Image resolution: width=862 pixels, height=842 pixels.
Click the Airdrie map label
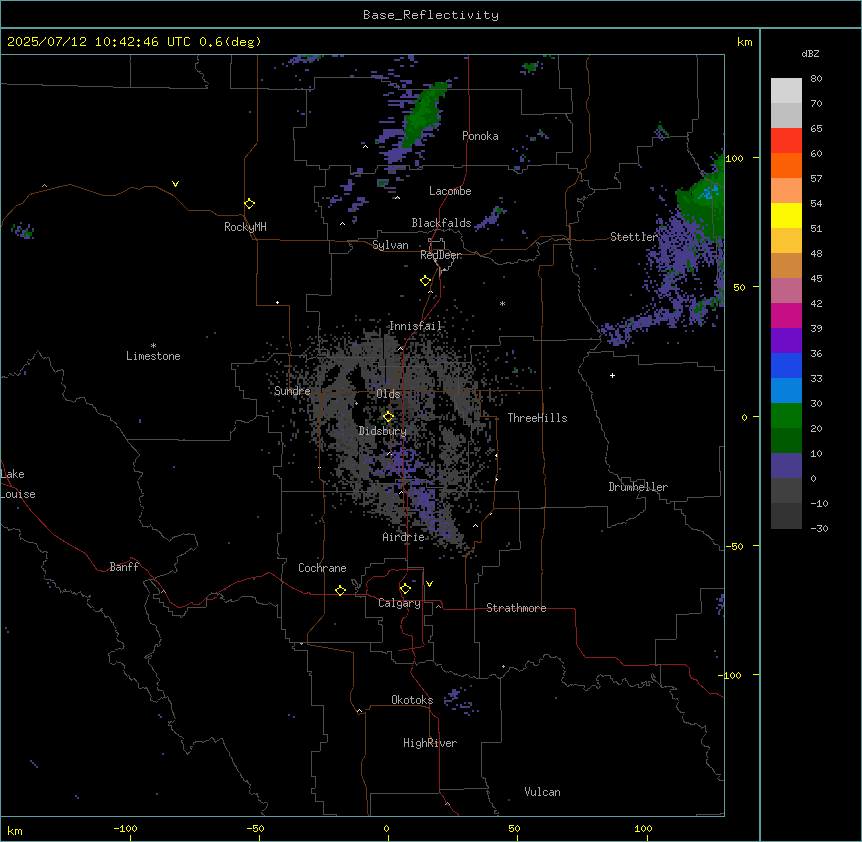403,537
